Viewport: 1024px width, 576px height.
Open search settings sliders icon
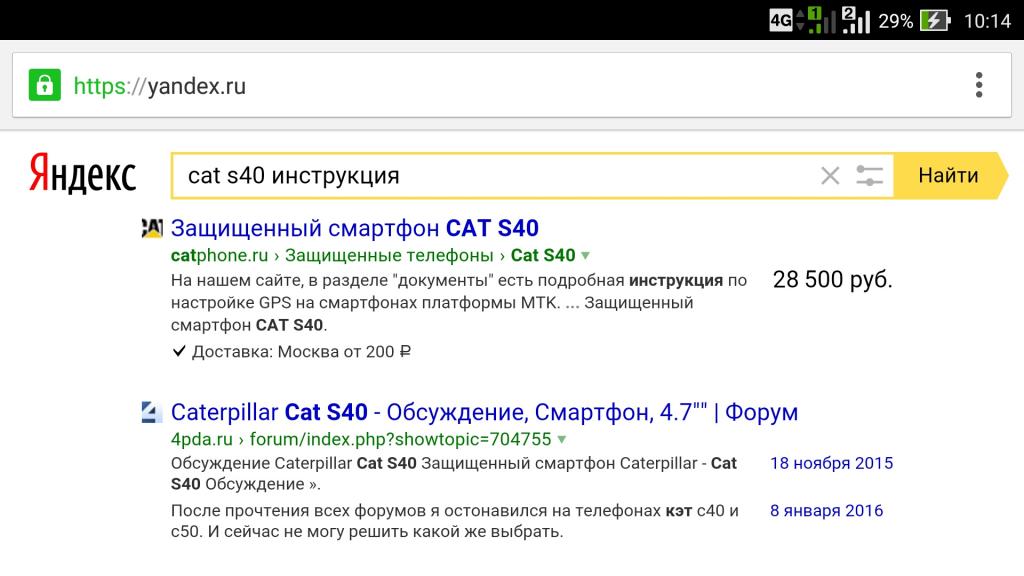(x=869, y=176)
